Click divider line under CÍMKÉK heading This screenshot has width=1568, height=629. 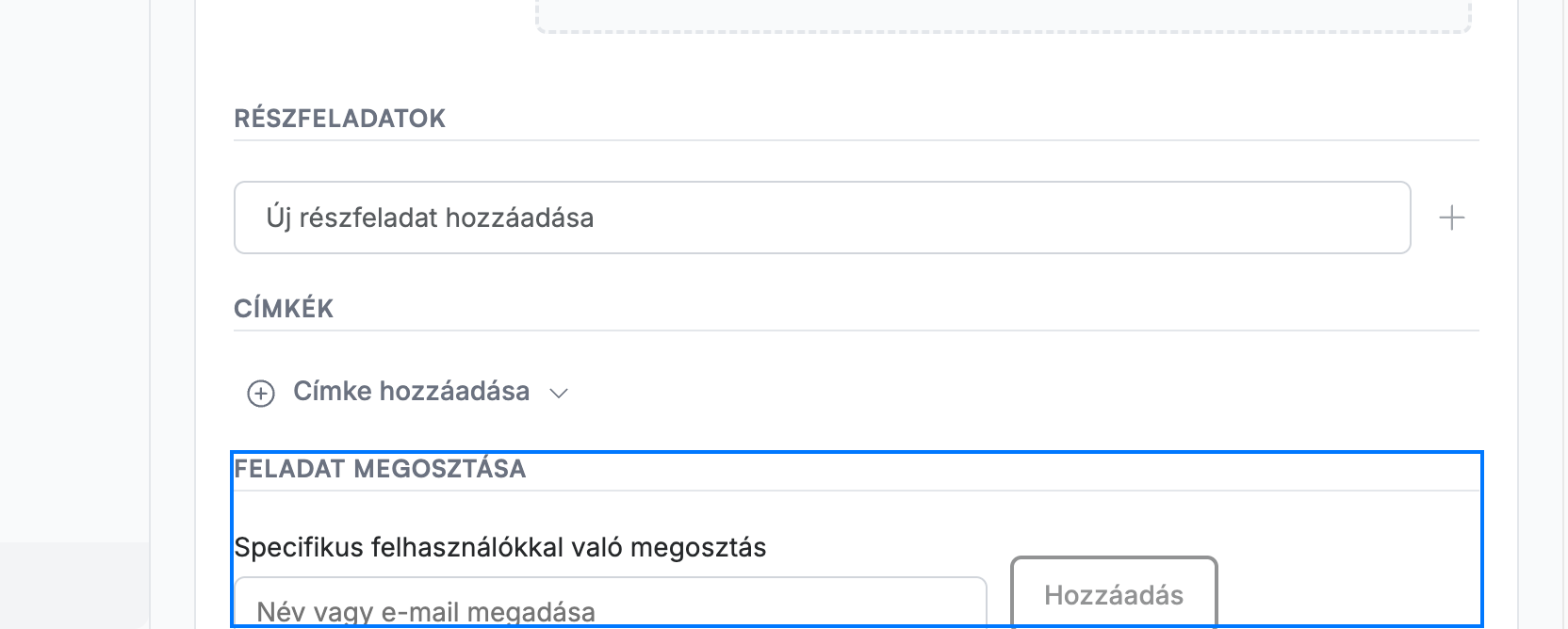(857, 331)
